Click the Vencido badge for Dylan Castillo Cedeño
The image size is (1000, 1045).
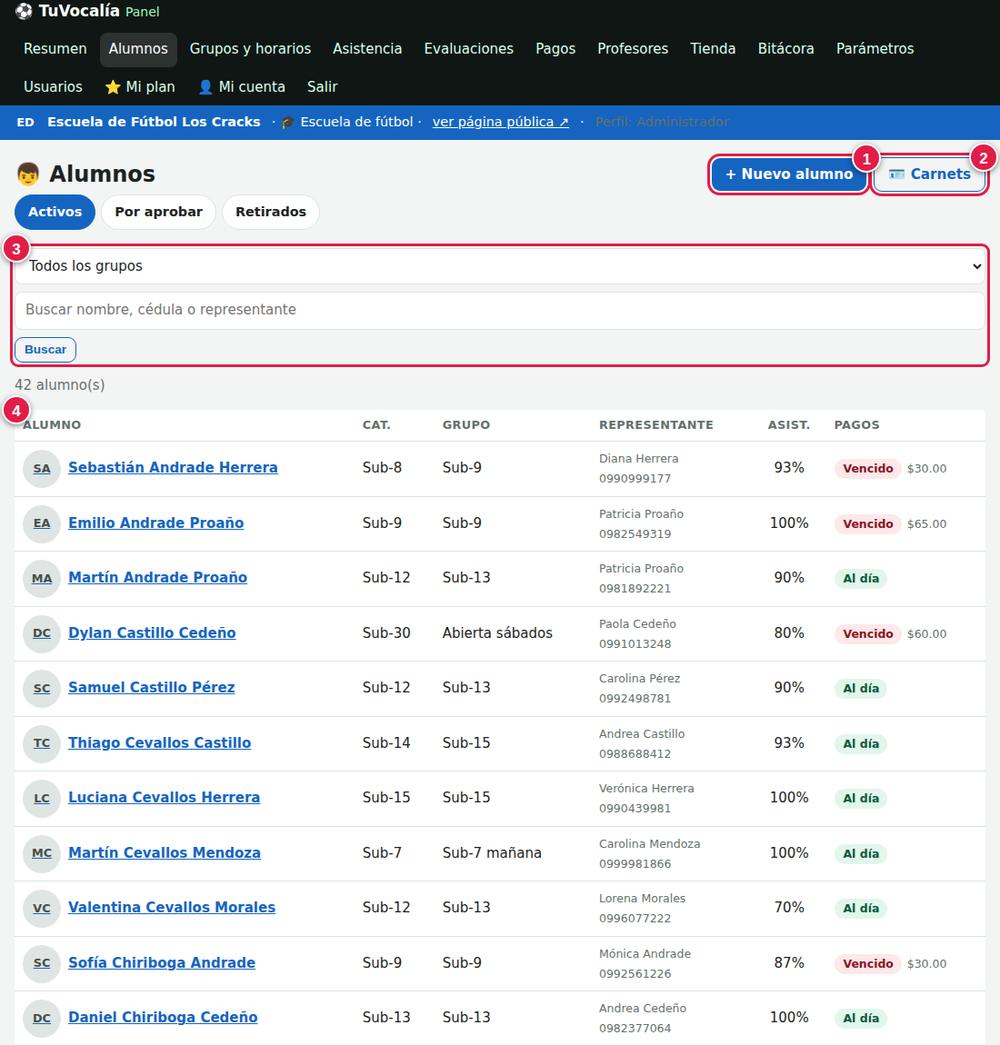click(867, 634)
